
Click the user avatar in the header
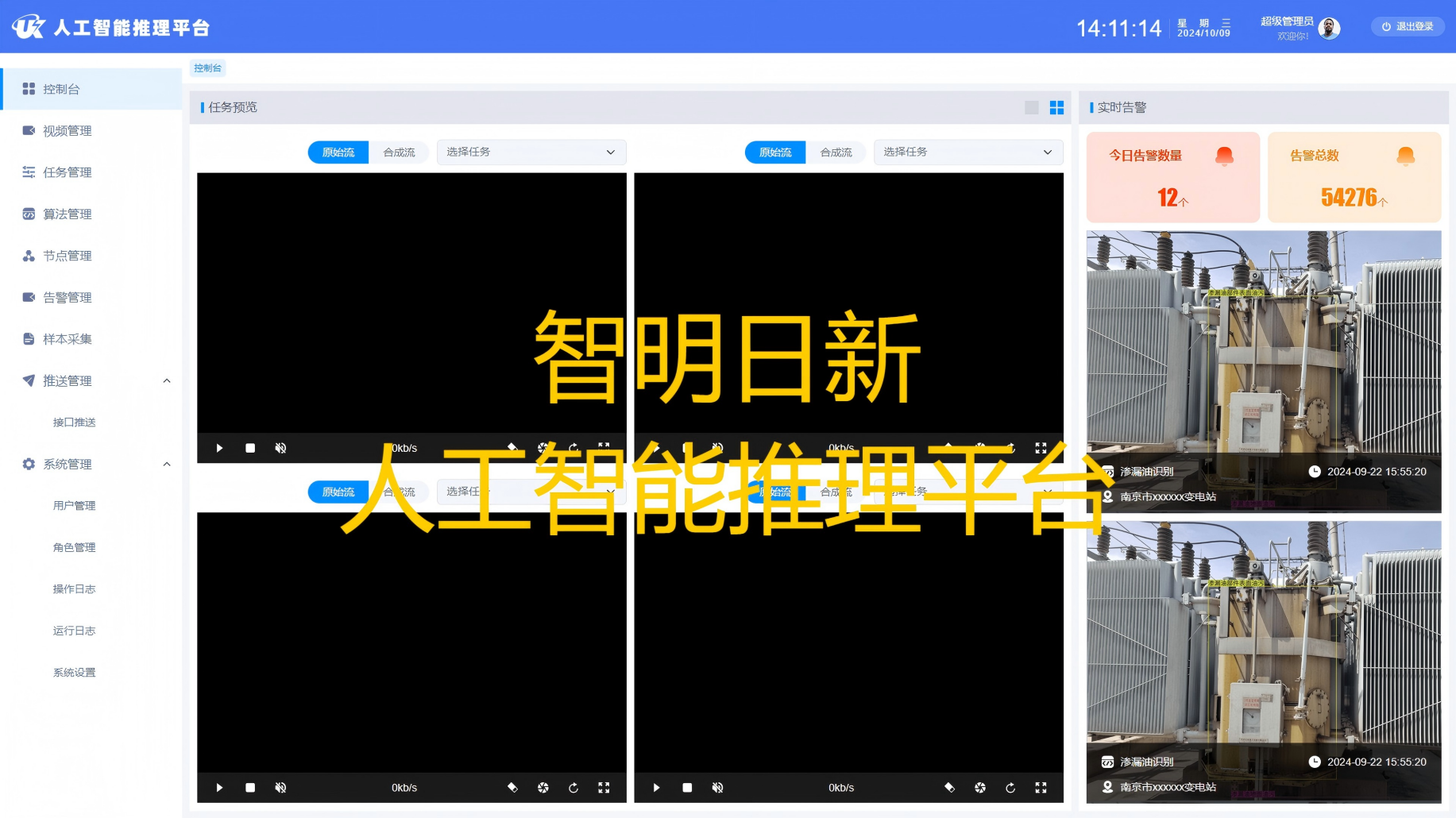[x=1329, y=29]
